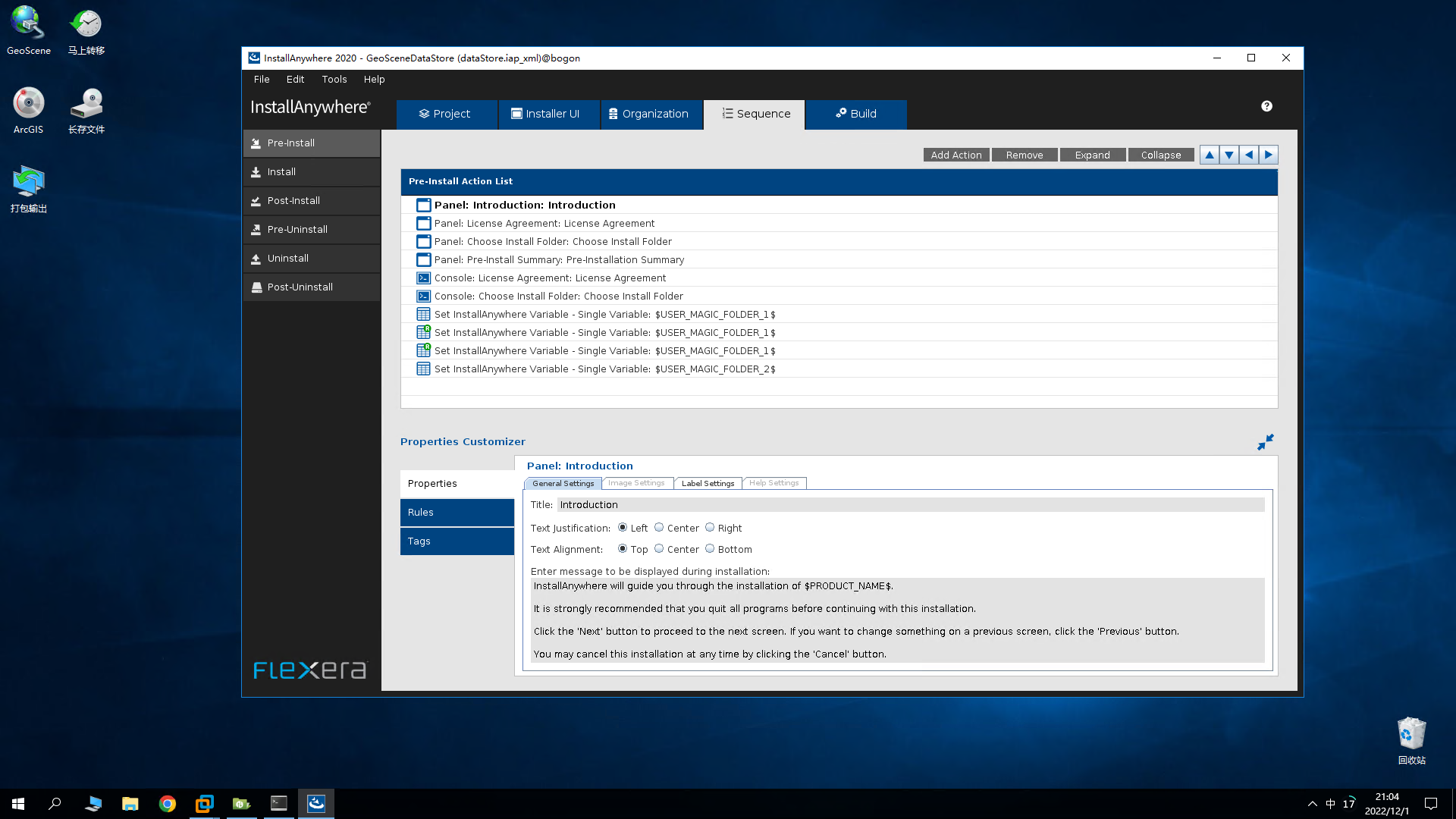
Task: Switch to the Build tab
Action: tap(856, 115)
